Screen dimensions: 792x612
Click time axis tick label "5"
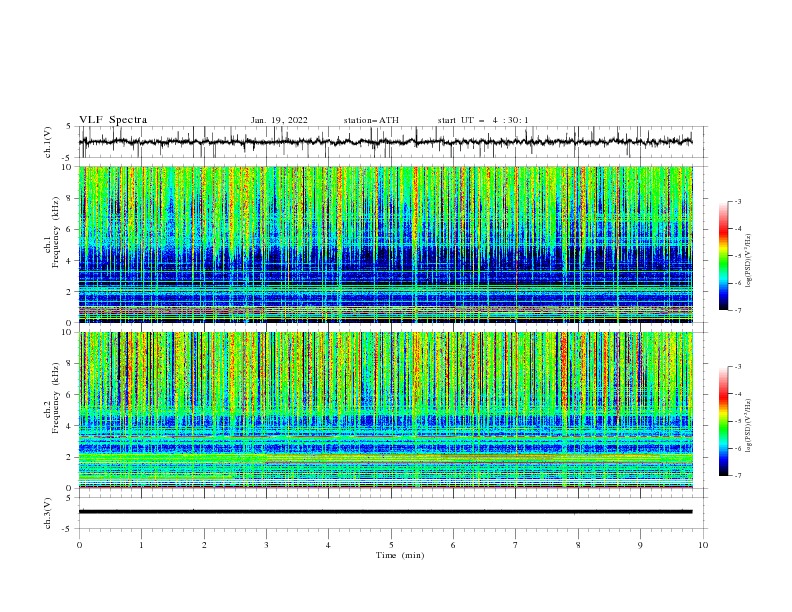coord(391,545)
